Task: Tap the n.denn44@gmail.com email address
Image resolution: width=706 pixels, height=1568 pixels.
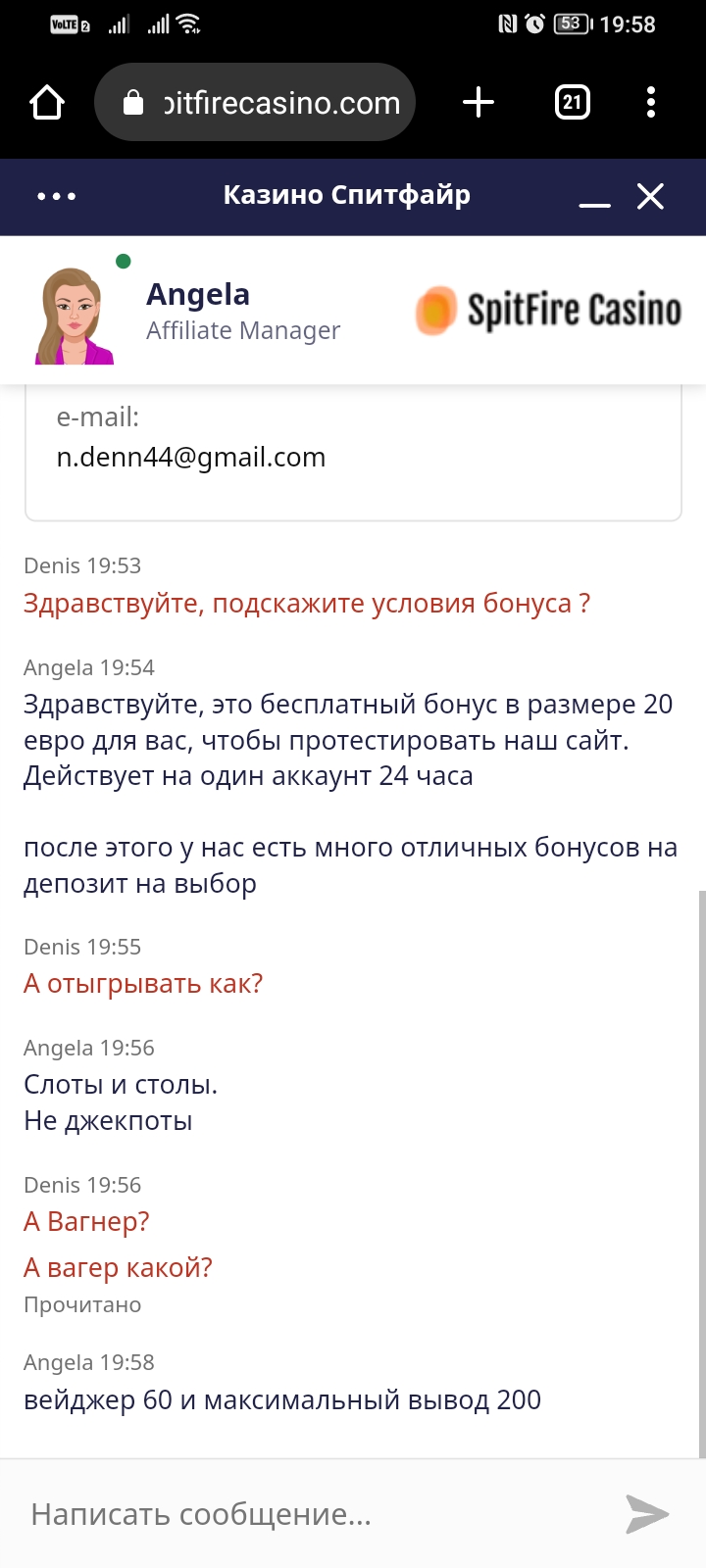Action: coord(191,458)
